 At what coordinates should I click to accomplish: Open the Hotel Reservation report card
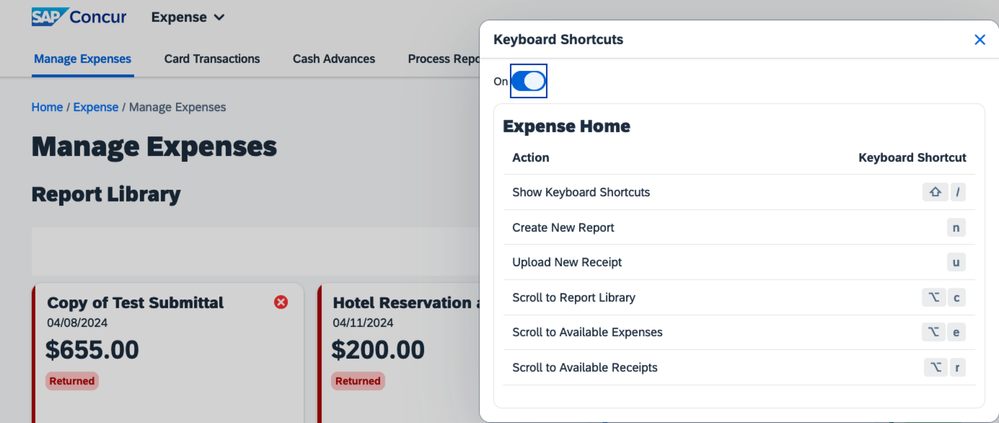point(399,354)
